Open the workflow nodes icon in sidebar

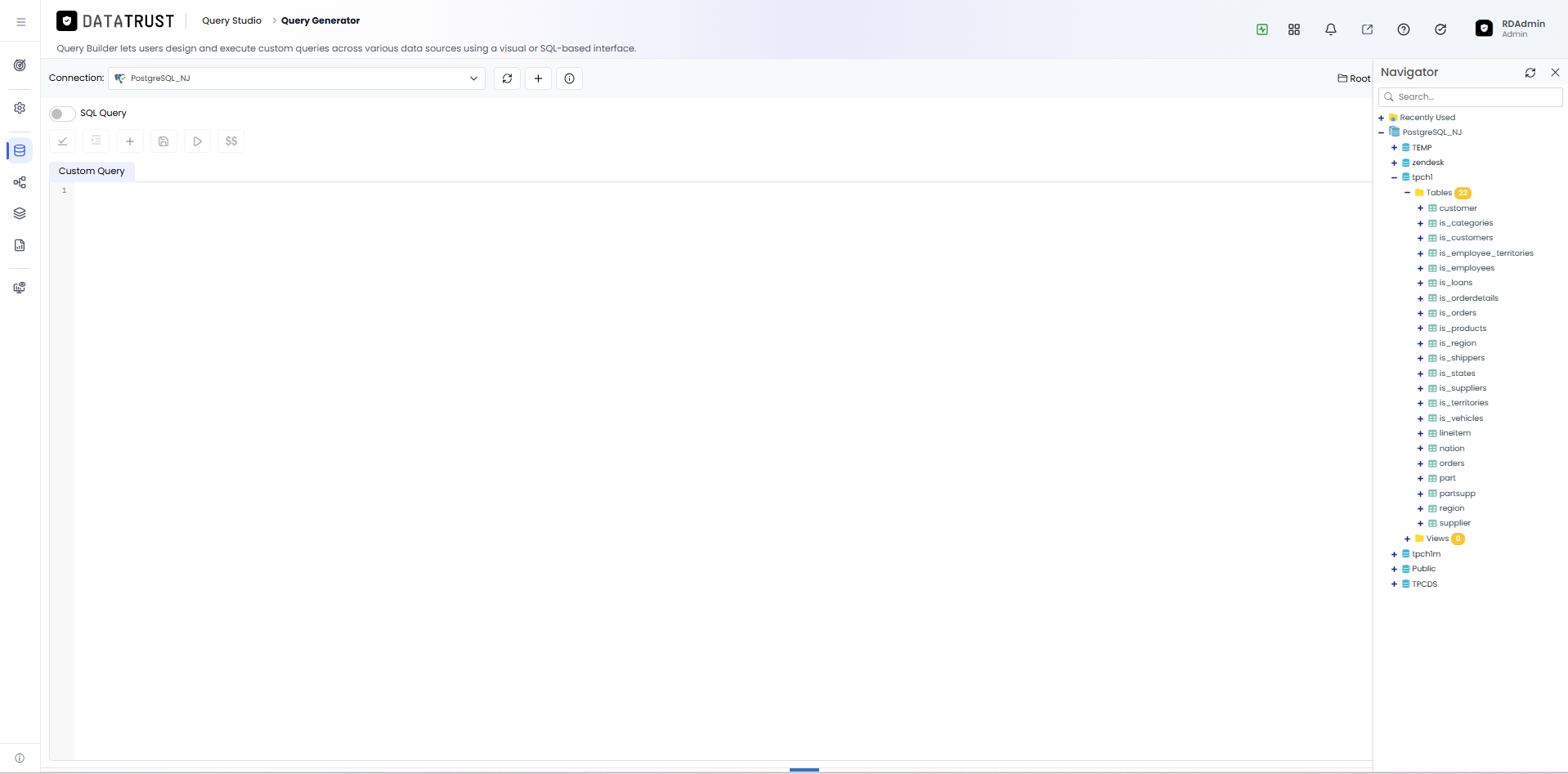coord(20,182)
